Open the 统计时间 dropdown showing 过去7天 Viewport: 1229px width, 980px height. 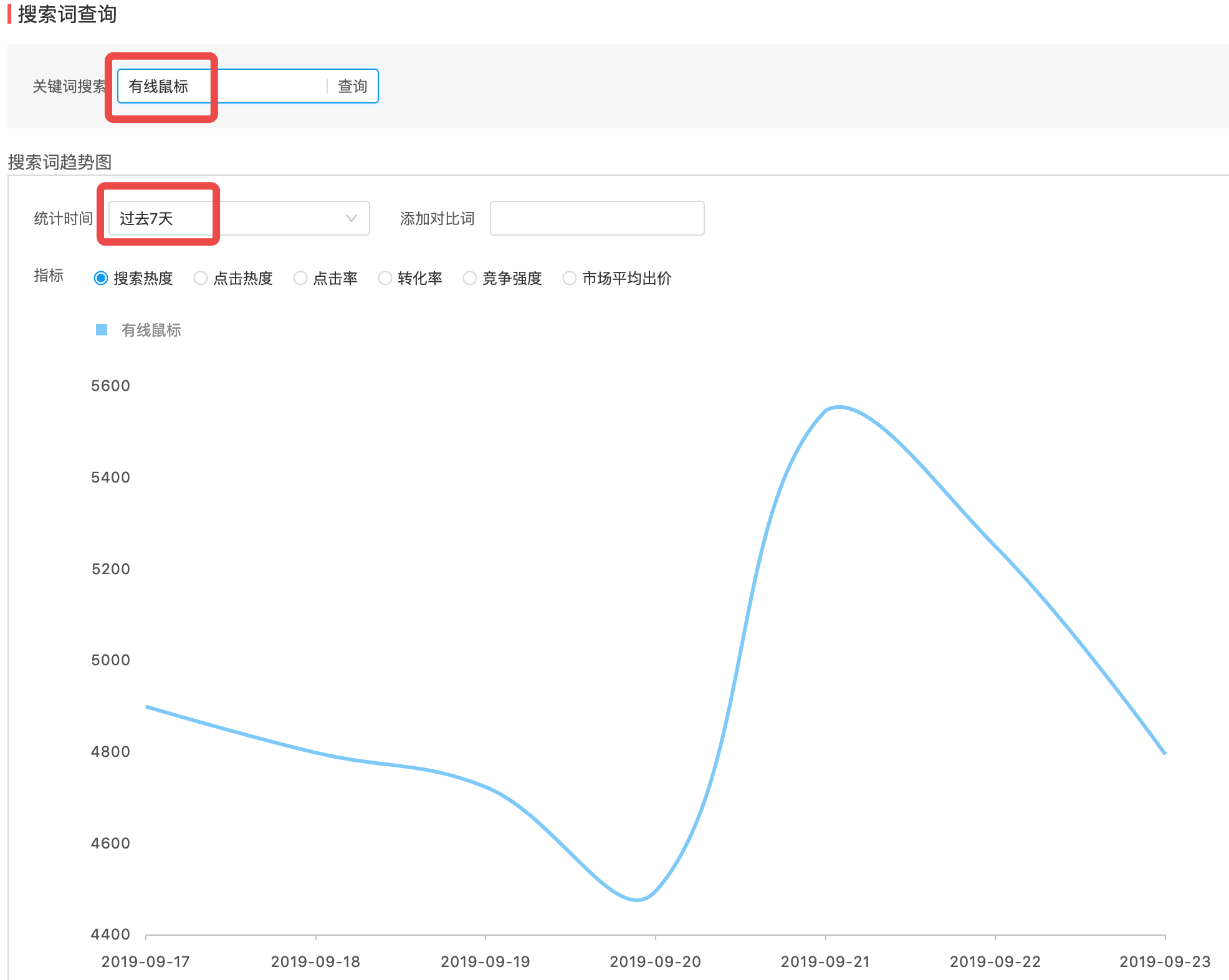239,218
